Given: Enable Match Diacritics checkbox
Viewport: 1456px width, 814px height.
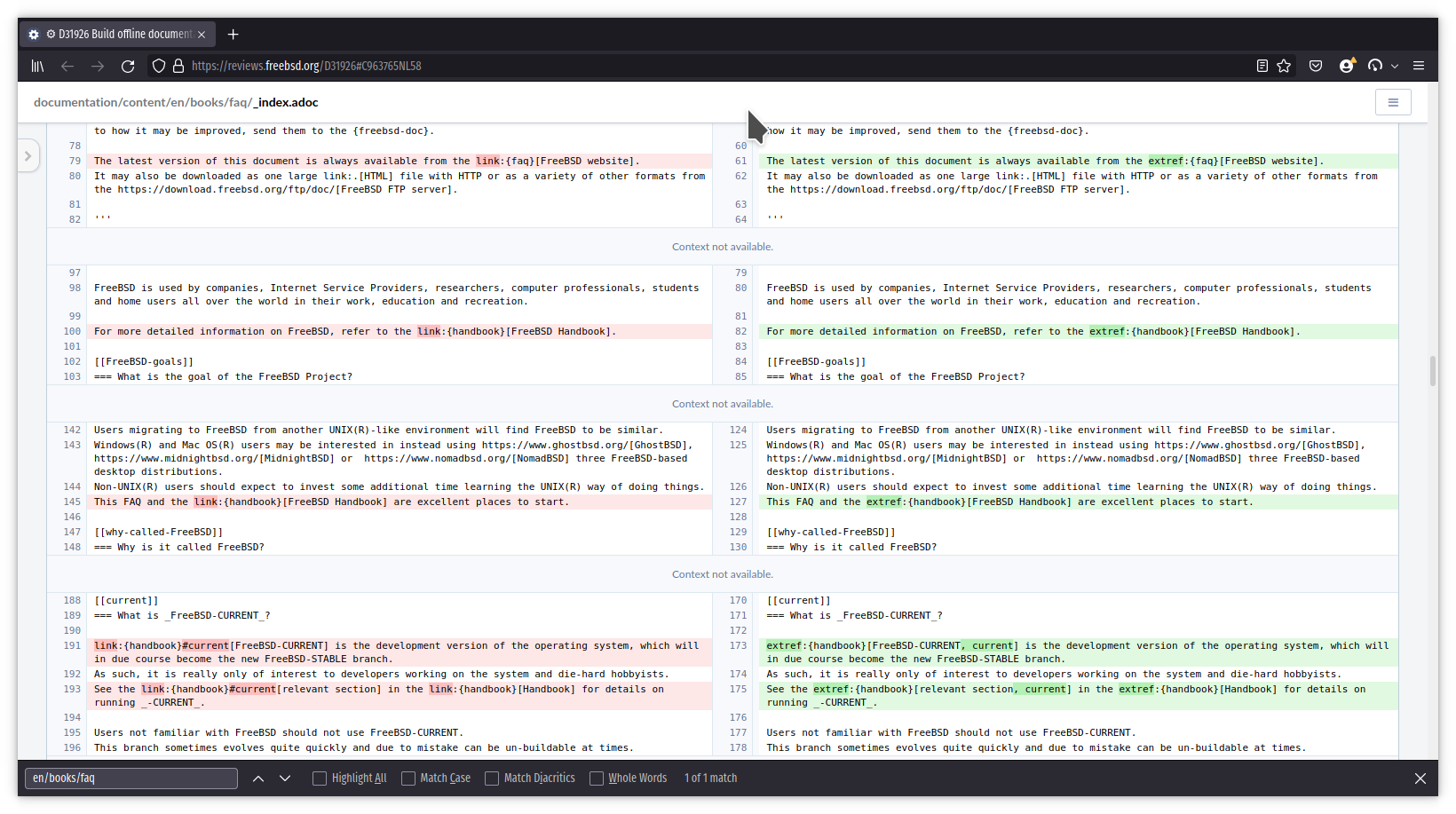Looking at the screenshot, I should click(x=492, y=778).
